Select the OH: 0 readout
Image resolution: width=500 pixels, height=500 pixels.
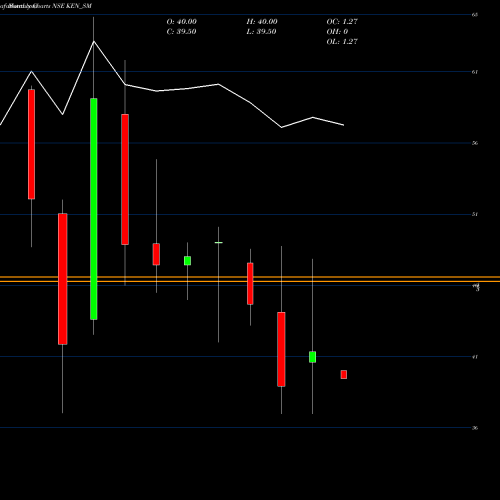click(337, 32)
